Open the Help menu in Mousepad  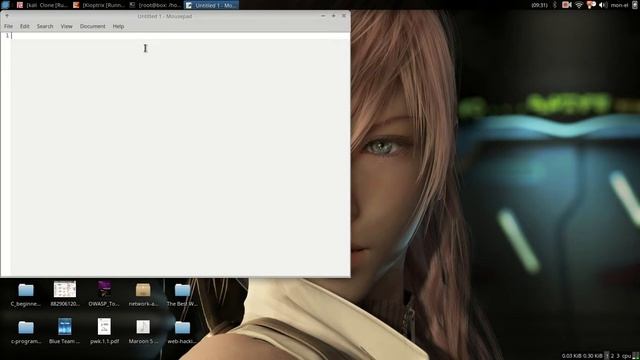point(118,26)
